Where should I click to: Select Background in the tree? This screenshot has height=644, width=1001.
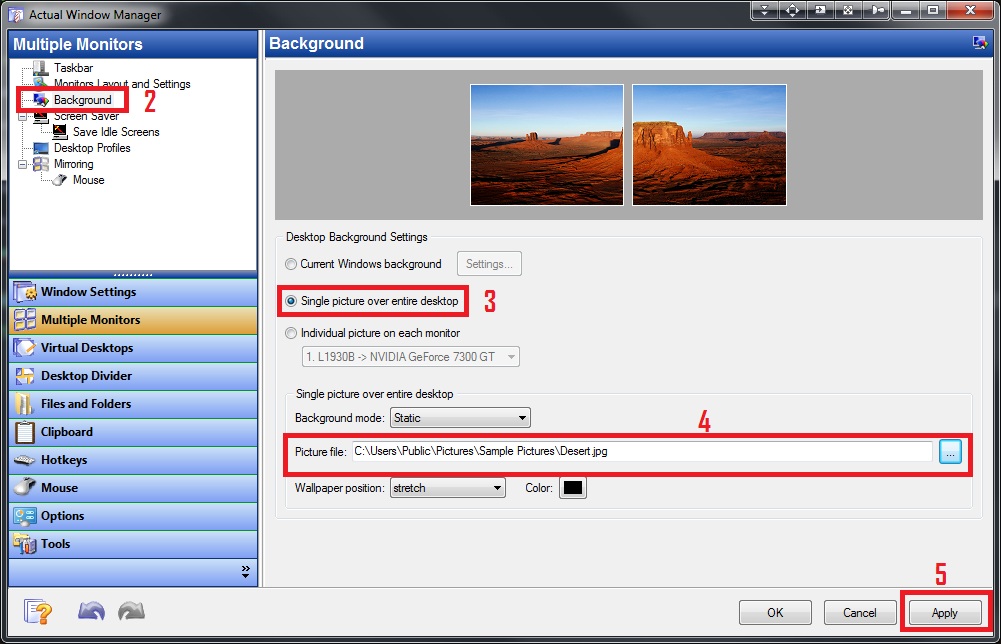tap(82, 100)
